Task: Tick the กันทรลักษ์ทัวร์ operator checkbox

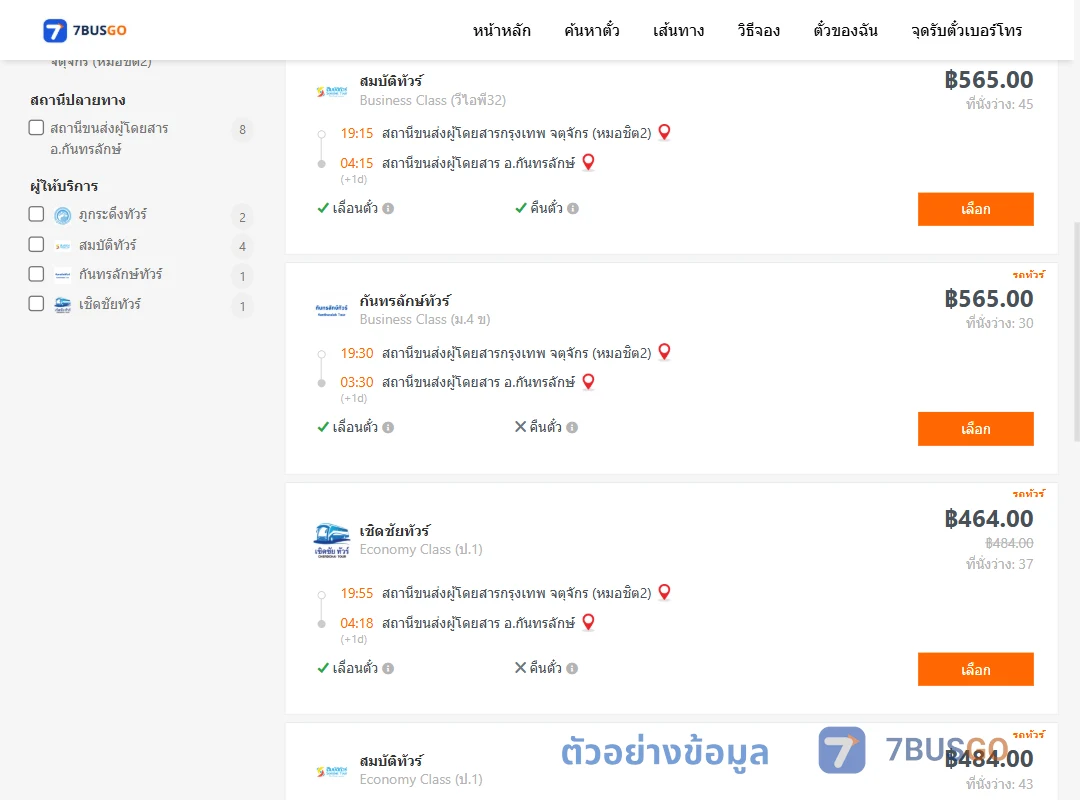Action: coord(37,274)
